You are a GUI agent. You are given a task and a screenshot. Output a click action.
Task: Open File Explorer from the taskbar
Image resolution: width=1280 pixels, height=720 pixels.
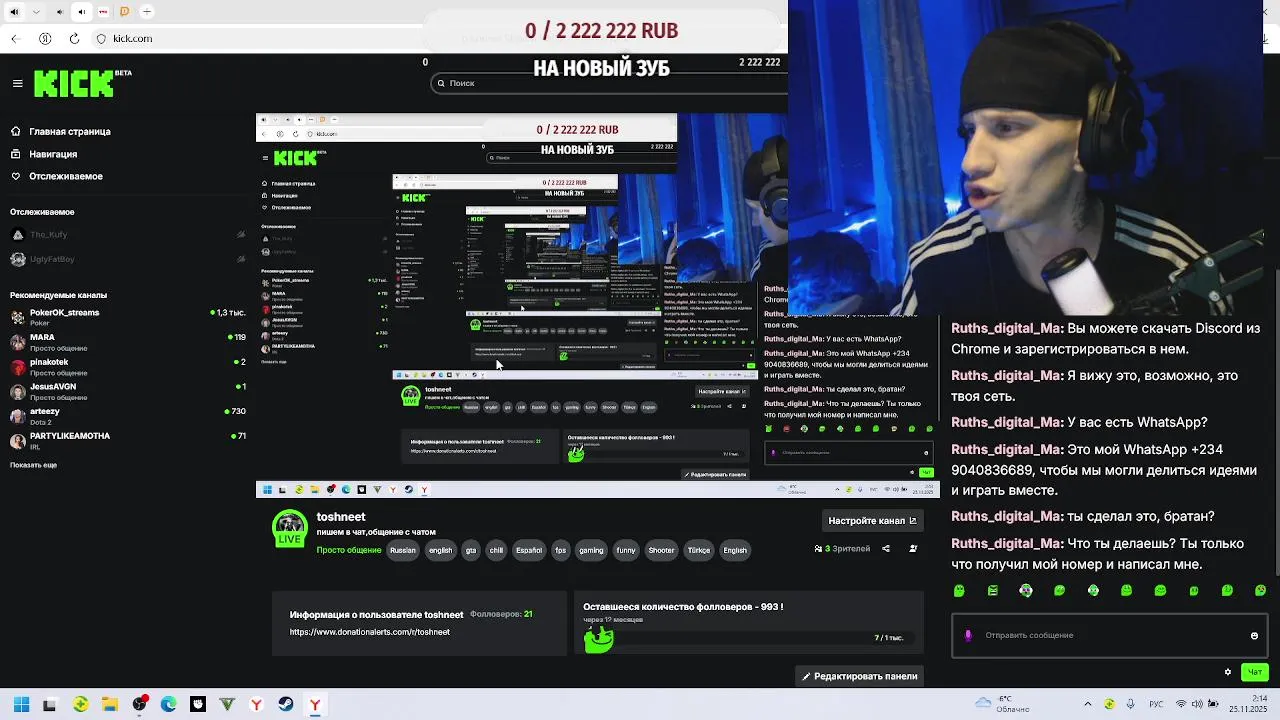pos(110,705)
